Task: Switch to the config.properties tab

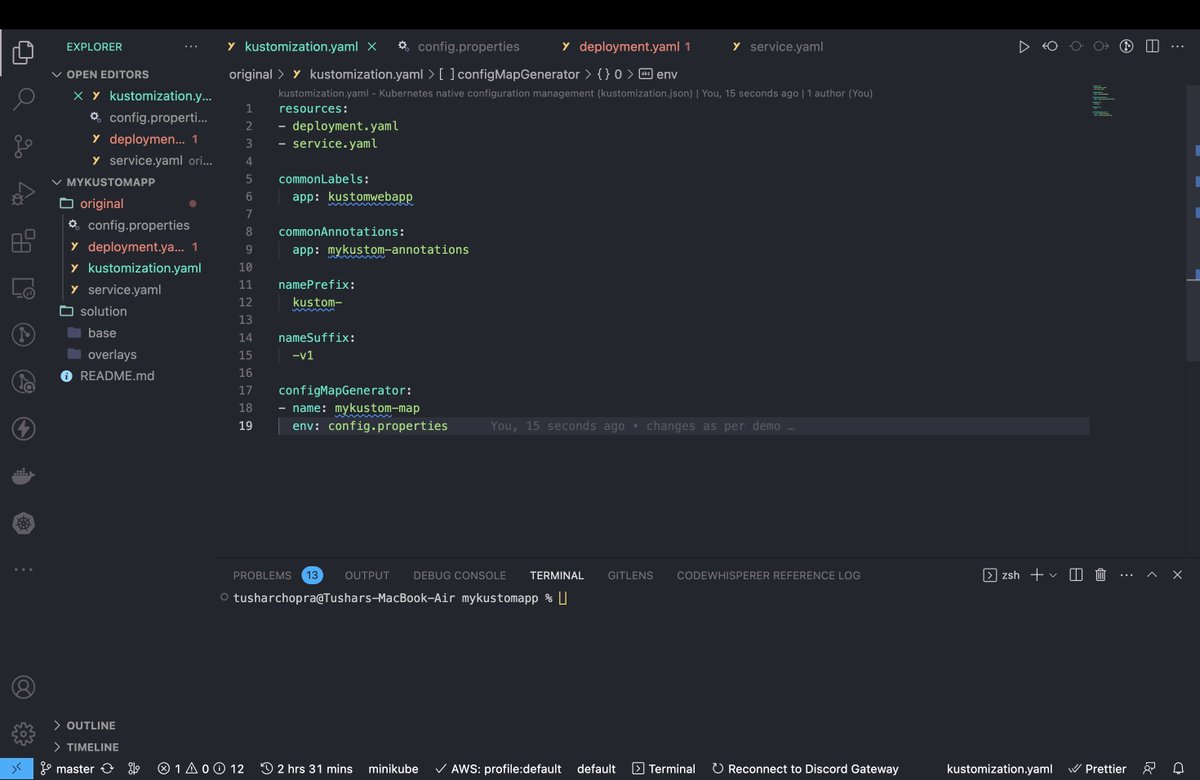Action: (468, 46)
